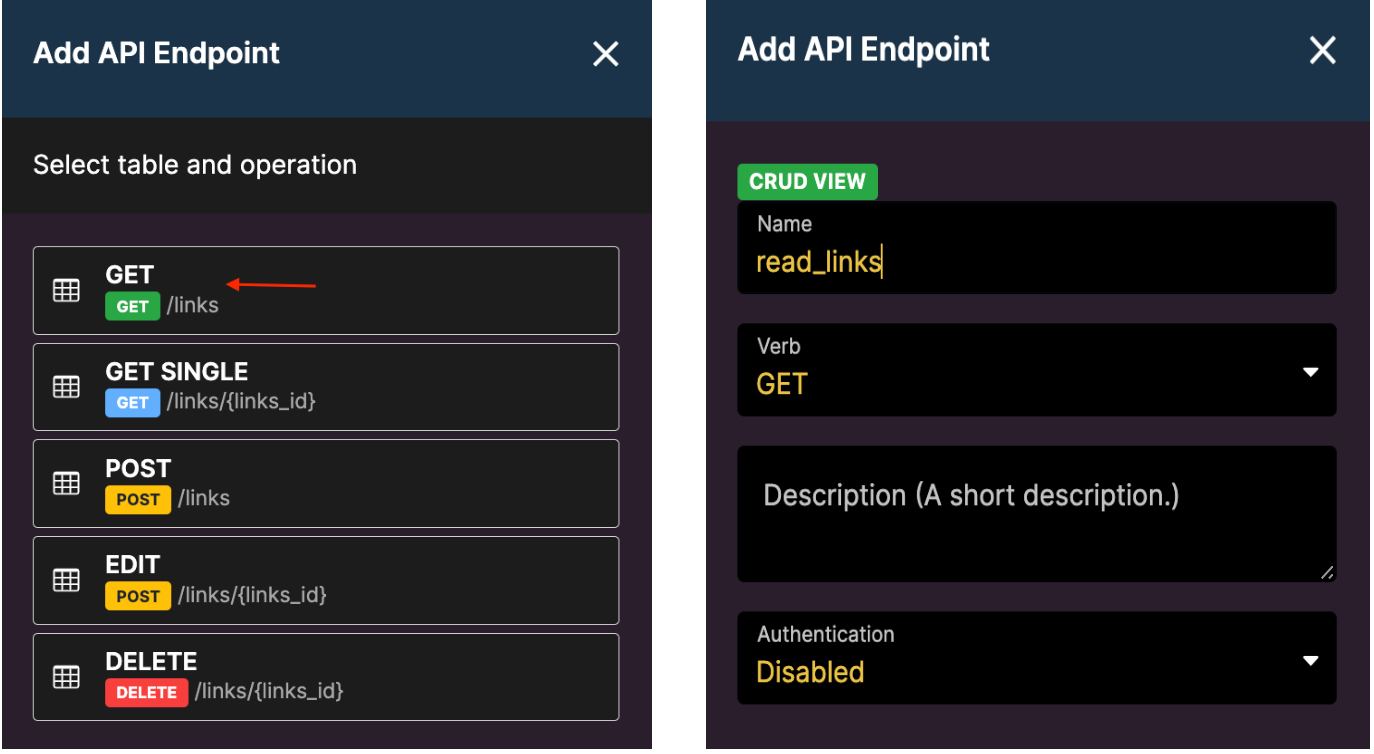Choose the DELETE operation entry
Screen dimensions: 1374x754
tap(326, 677)
